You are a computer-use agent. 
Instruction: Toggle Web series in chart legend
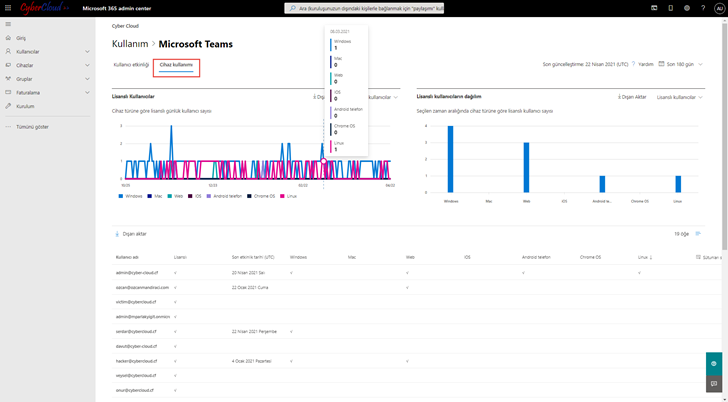coord(176,196)
